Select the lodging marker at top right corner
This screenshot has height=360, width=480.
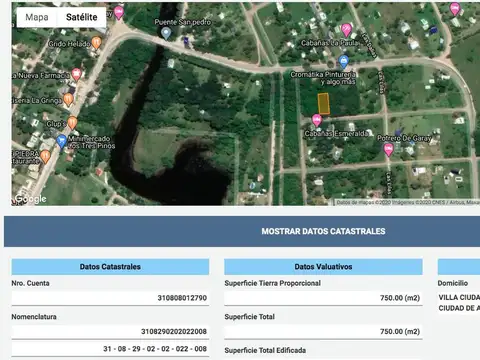coord(455,9)
